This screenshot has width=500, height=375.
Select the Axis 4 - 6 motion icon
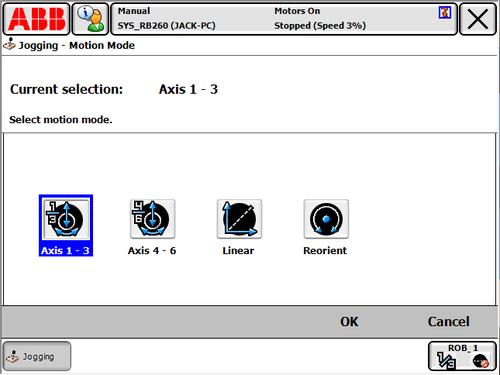tap(152, 219)
